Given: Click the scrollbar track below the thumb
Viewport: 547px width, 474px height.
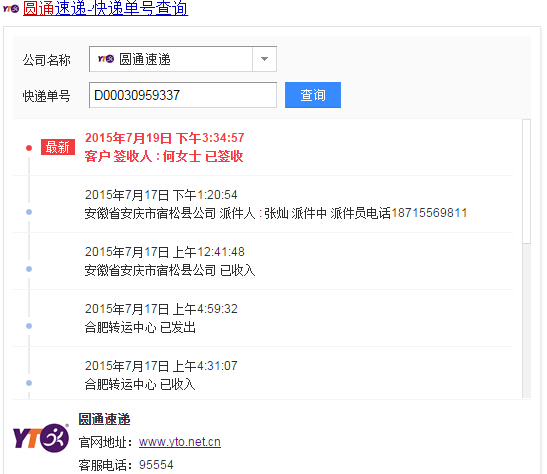Looking at the screenshot, I should pyautogui.click(x=526, y=321).
